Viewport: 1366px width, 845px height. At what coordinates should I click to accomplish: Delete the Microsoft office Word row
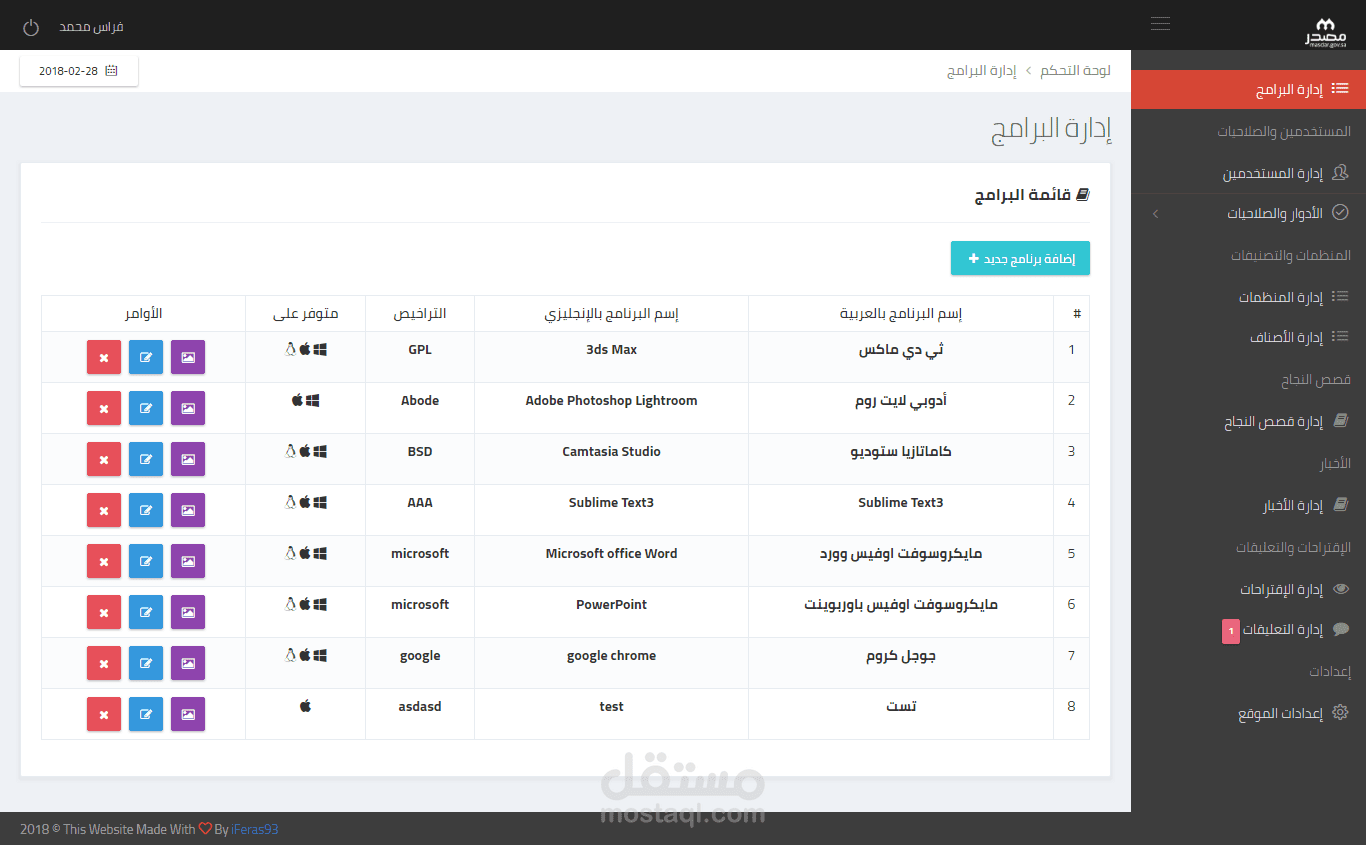pos(104,561)
